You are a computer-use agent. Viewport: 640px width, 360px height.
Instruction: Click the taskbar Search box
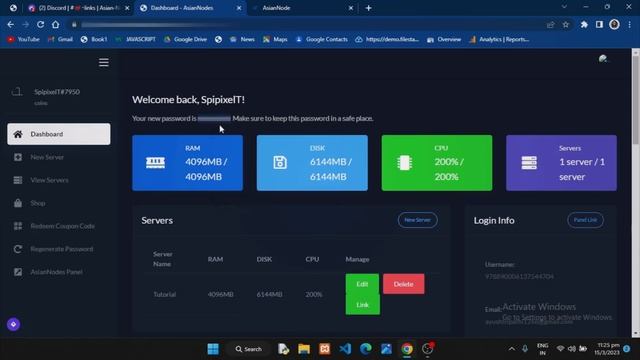(249, 349)
